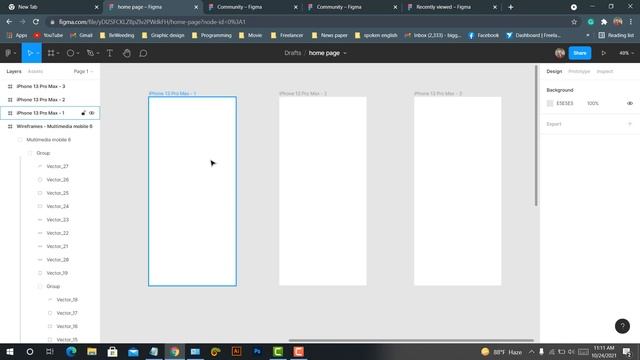The width and height of the screenshot is (640, 360).
Task: Open the Move tool dropdown arrow
Action: 38,53
